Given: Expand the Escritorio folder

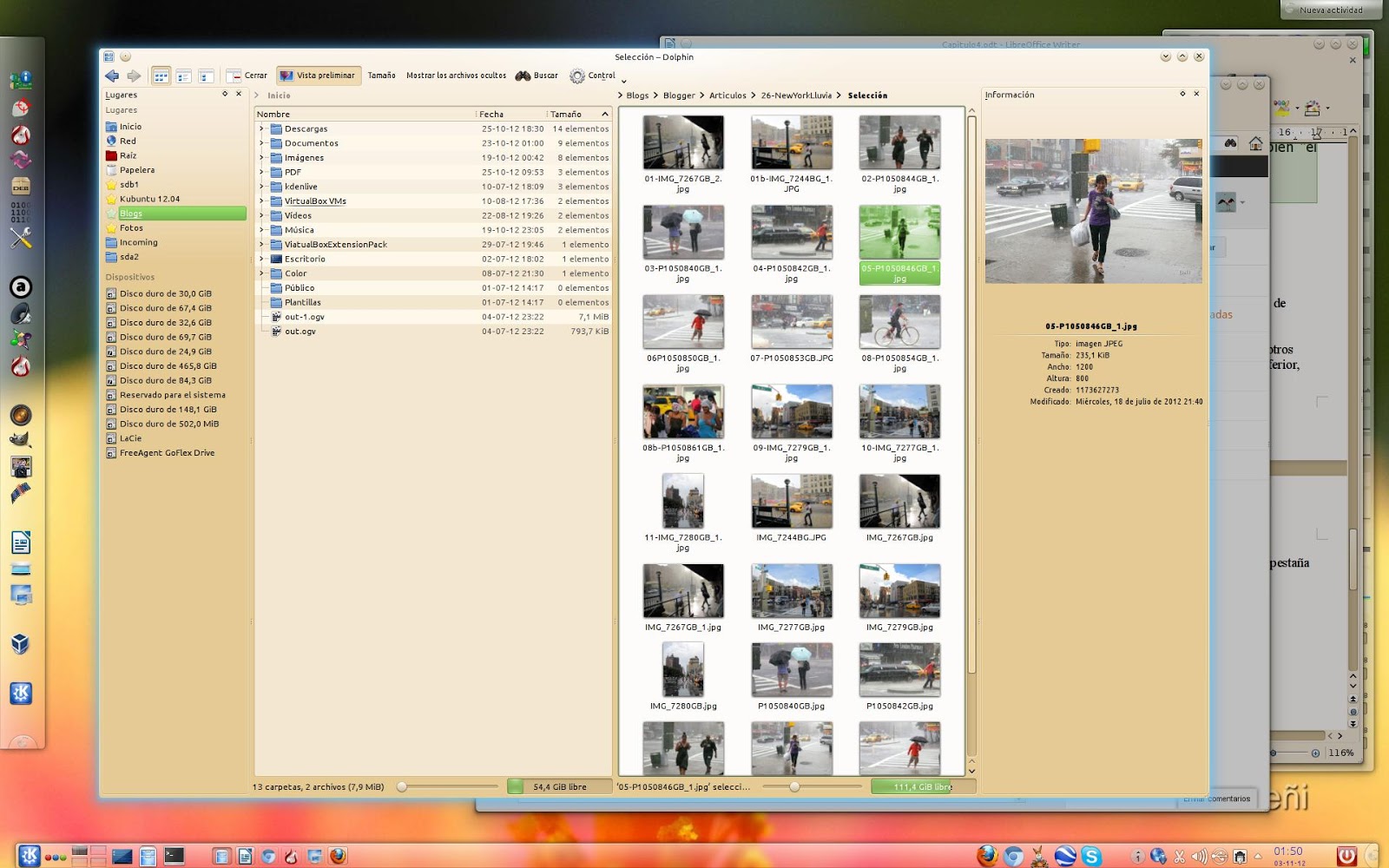Looking at the screenshot, I should click(261, 259).
